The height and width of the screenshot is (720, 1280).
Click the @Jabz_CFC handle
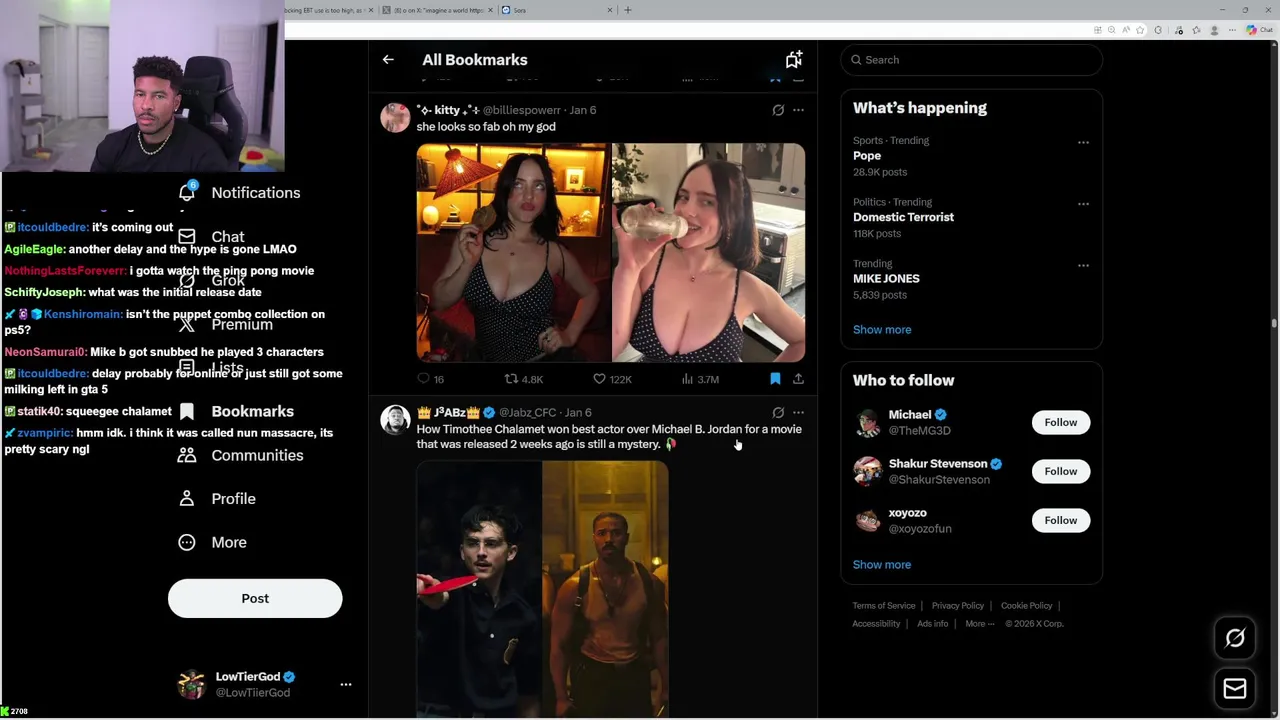(x=527, y=412)
